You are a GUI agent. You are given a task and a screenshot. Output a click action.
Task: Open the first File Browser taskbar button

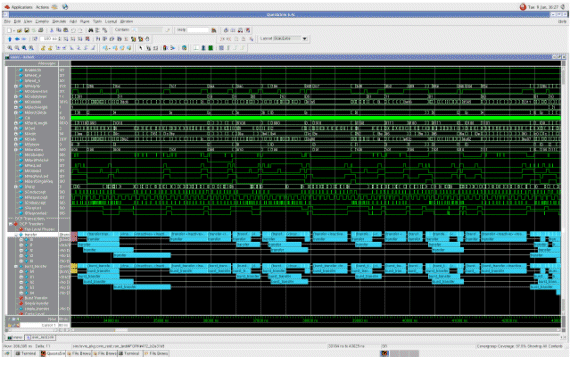(79, 353)
